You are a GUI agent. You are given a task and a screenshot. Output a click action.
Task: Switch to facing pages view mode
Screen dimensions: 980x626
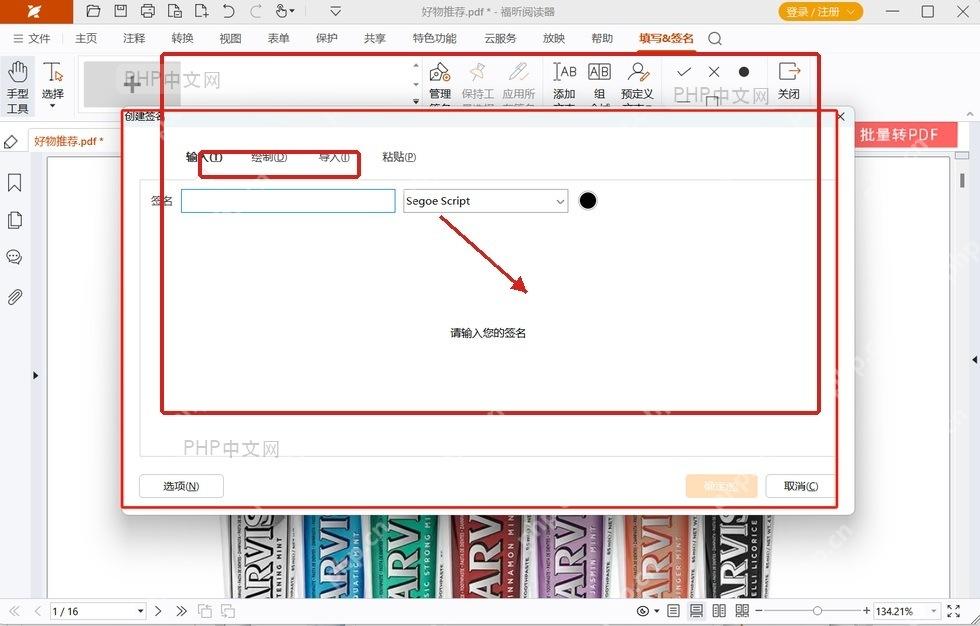(x=719, y=611)
